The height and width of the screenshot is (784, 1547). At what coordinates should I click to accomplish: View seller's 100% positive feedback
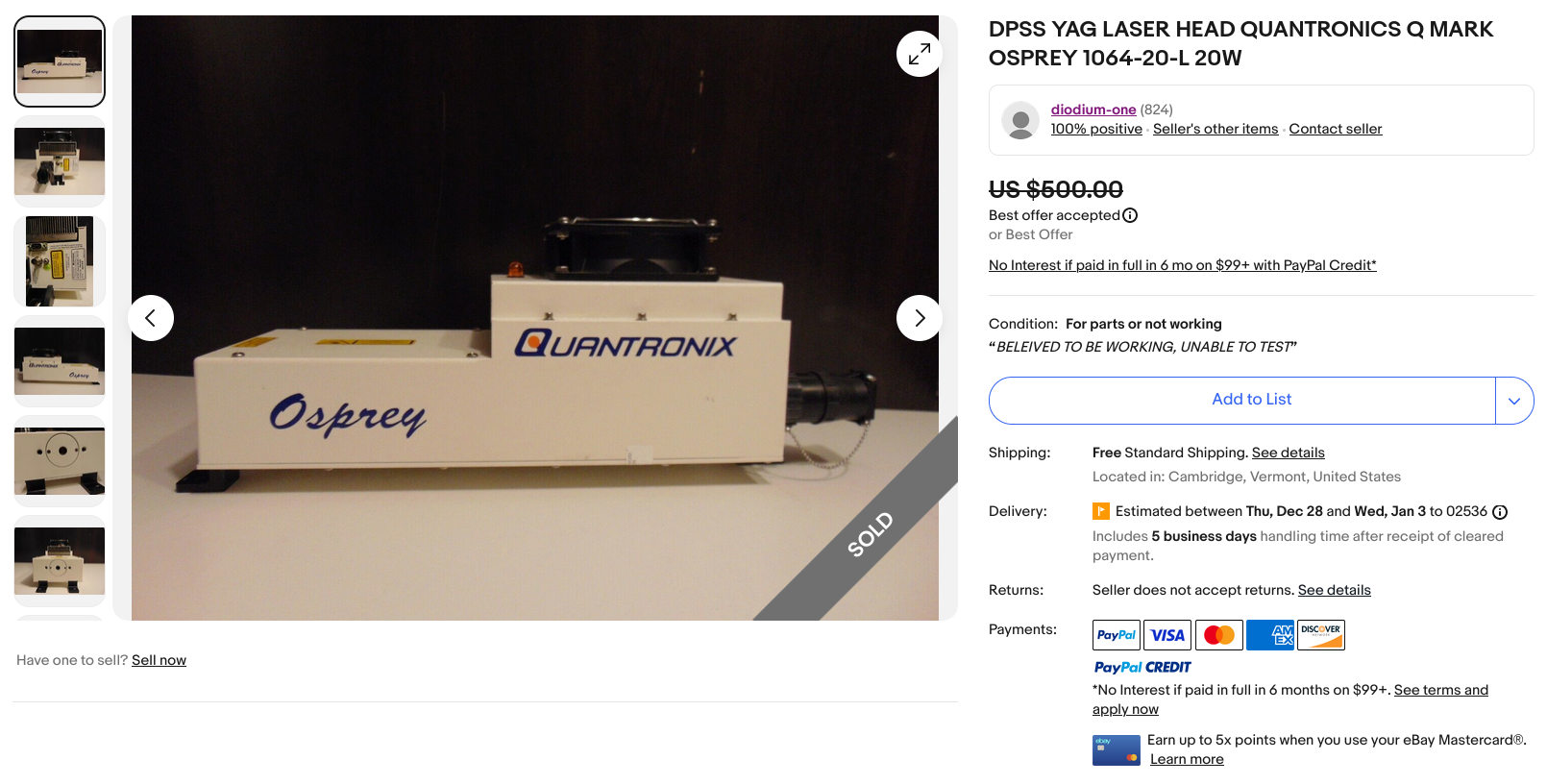click(1096, 129)
